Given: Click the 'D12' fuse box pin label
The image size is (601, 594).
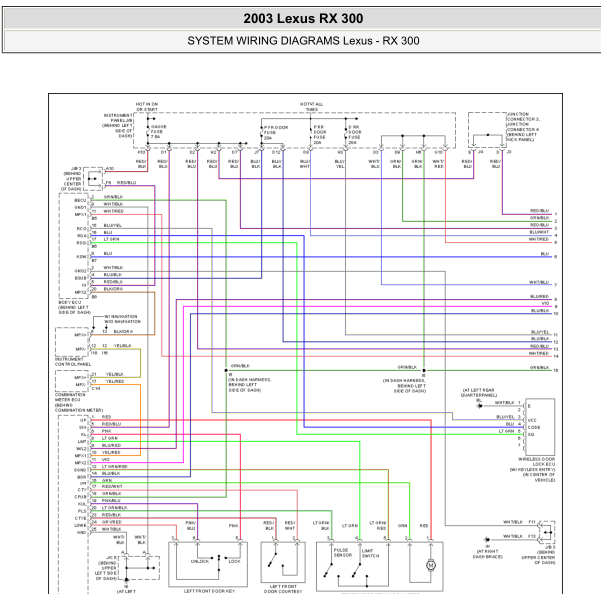Looking at the screenshot, I should (276, 152).
